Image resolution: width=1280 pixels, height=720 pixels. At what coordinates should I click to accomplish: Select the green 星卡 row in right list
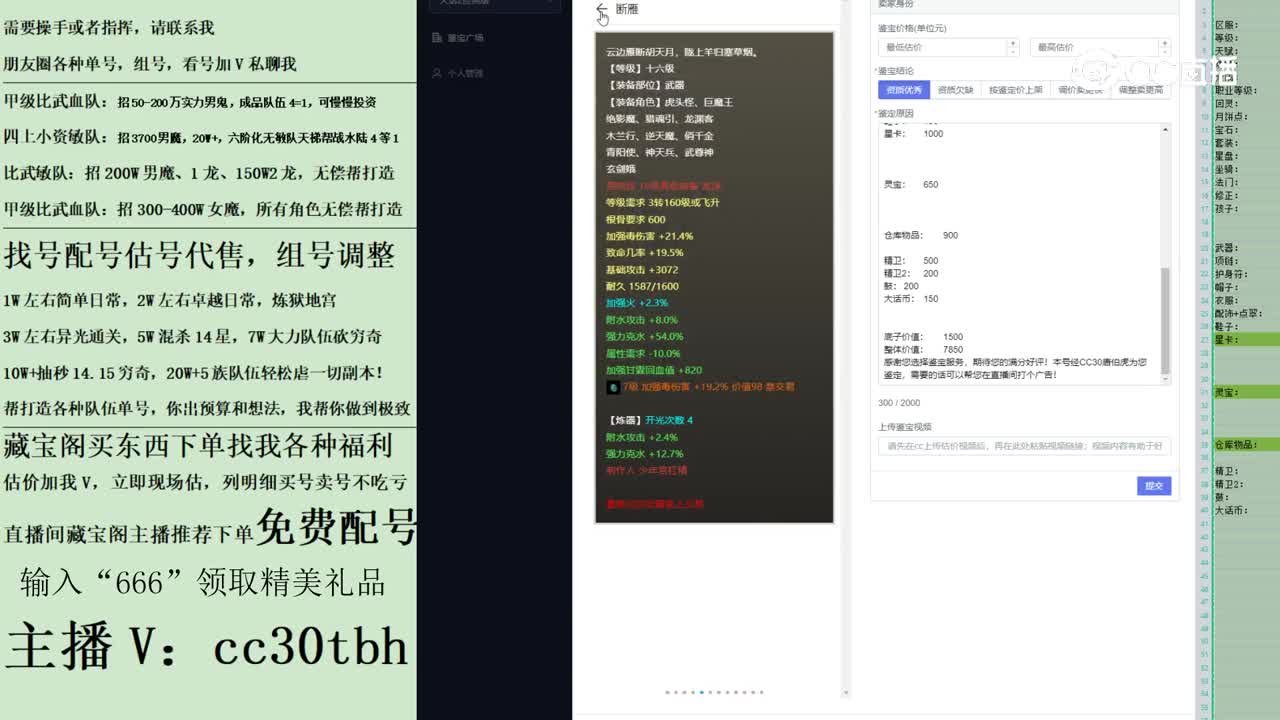(x=1246, y=340)
